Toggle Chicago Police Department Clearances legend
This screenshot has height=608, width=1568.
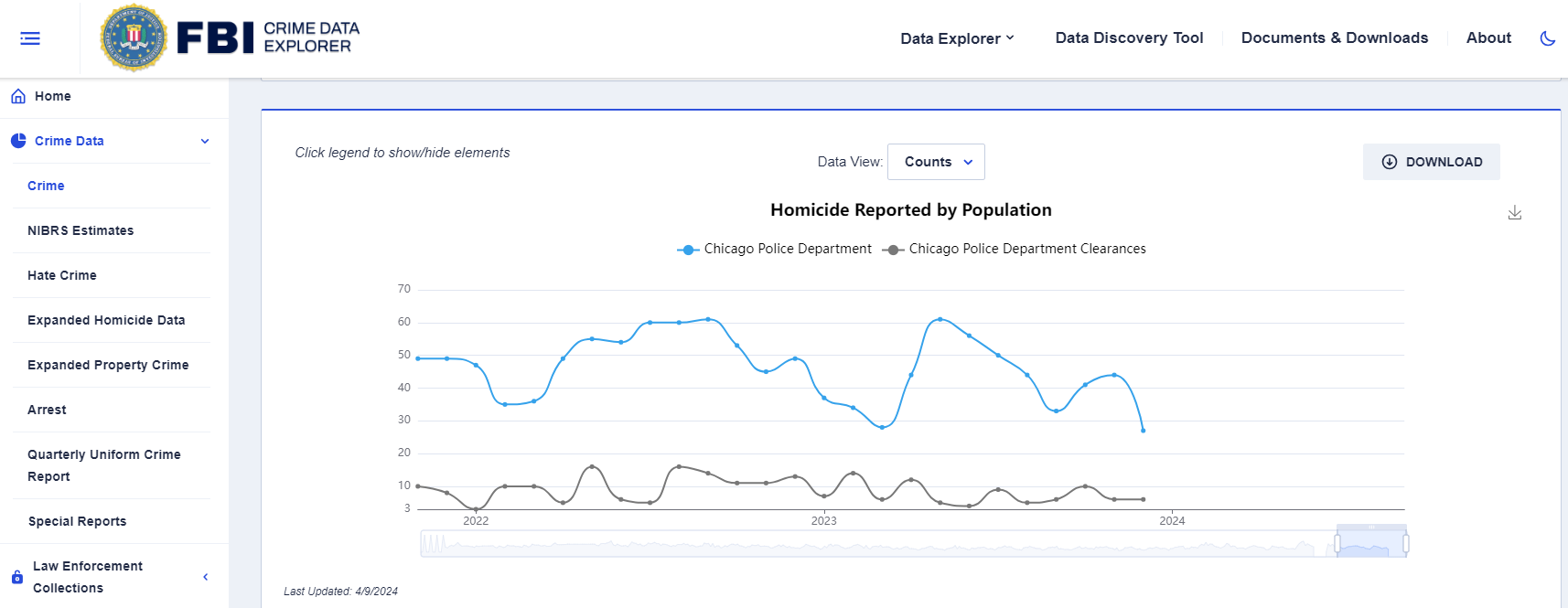[1014, 249]
